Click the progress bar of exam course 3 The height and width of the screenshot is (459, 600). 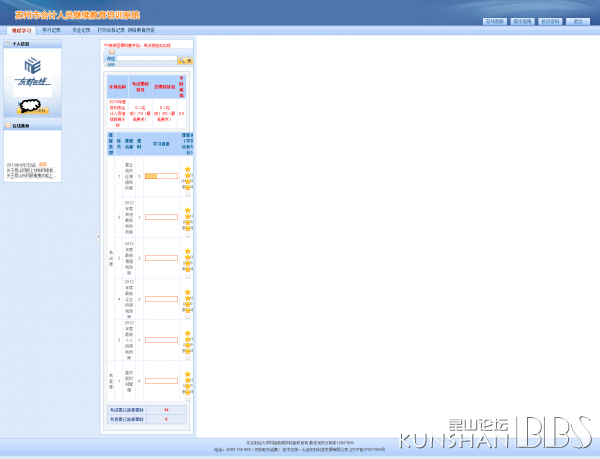161,258
